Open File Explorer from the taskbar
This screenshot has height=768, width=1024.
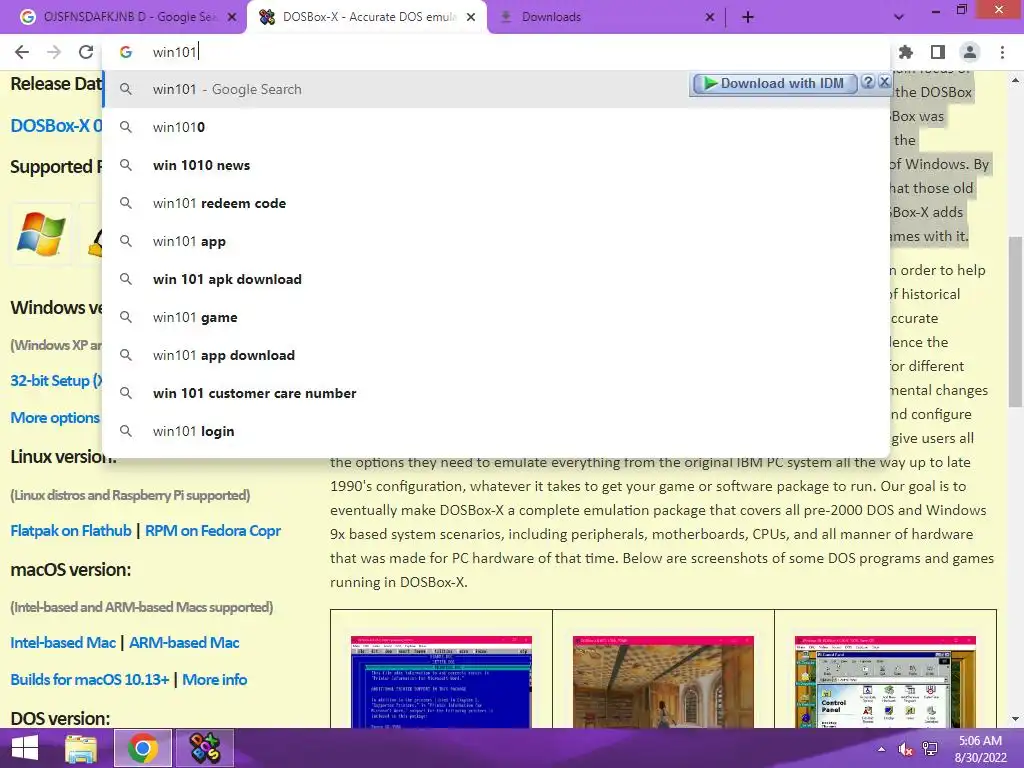tap(81, 748)
